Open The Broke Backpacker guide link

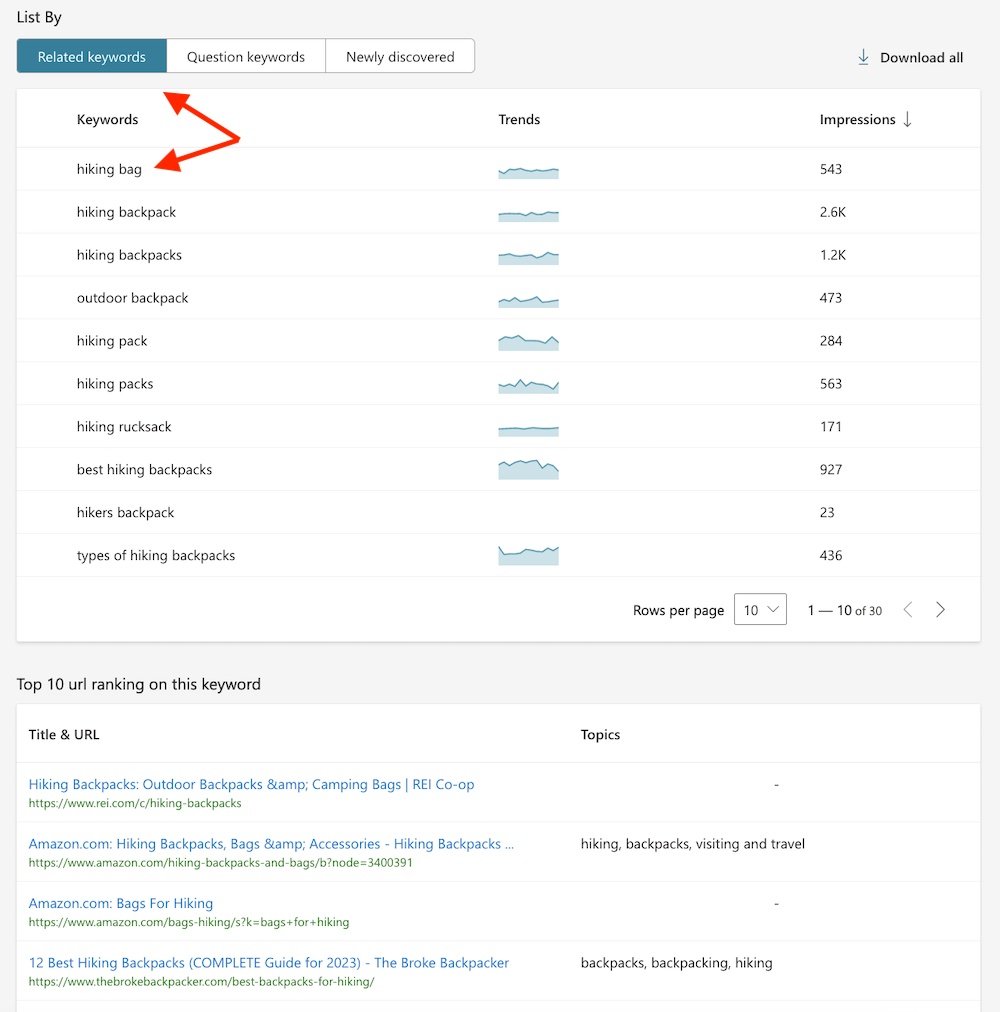coord(269,962)
